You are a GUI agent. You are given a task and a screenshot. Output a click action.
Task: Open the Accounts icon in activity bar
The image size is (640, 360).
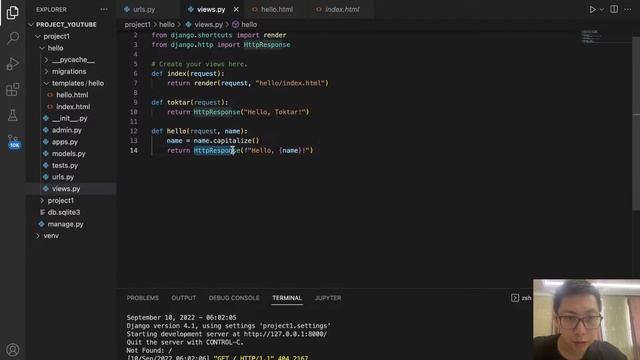click(13, 350)
